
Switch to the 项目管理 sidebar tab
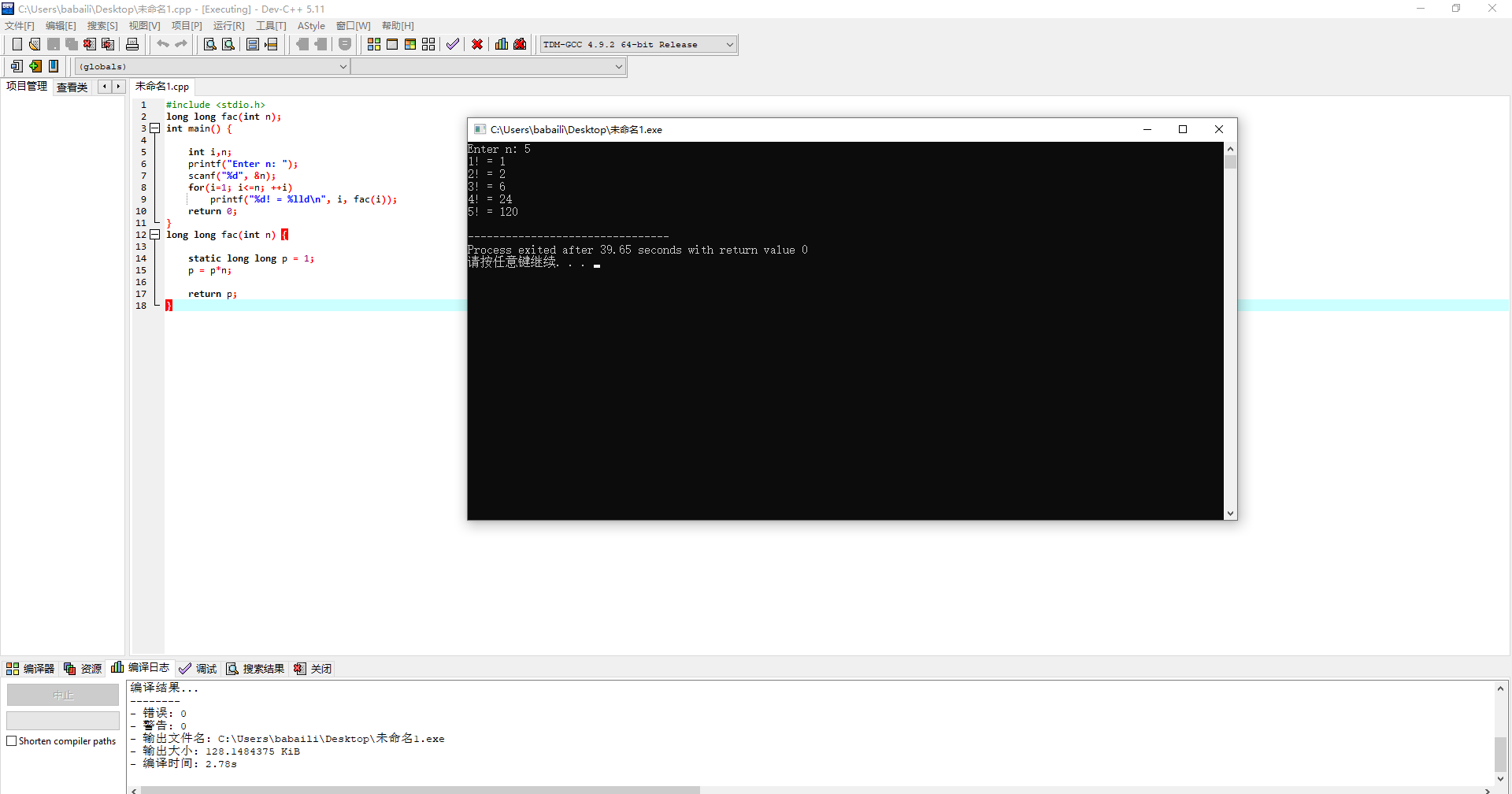[x=27, y=86]
